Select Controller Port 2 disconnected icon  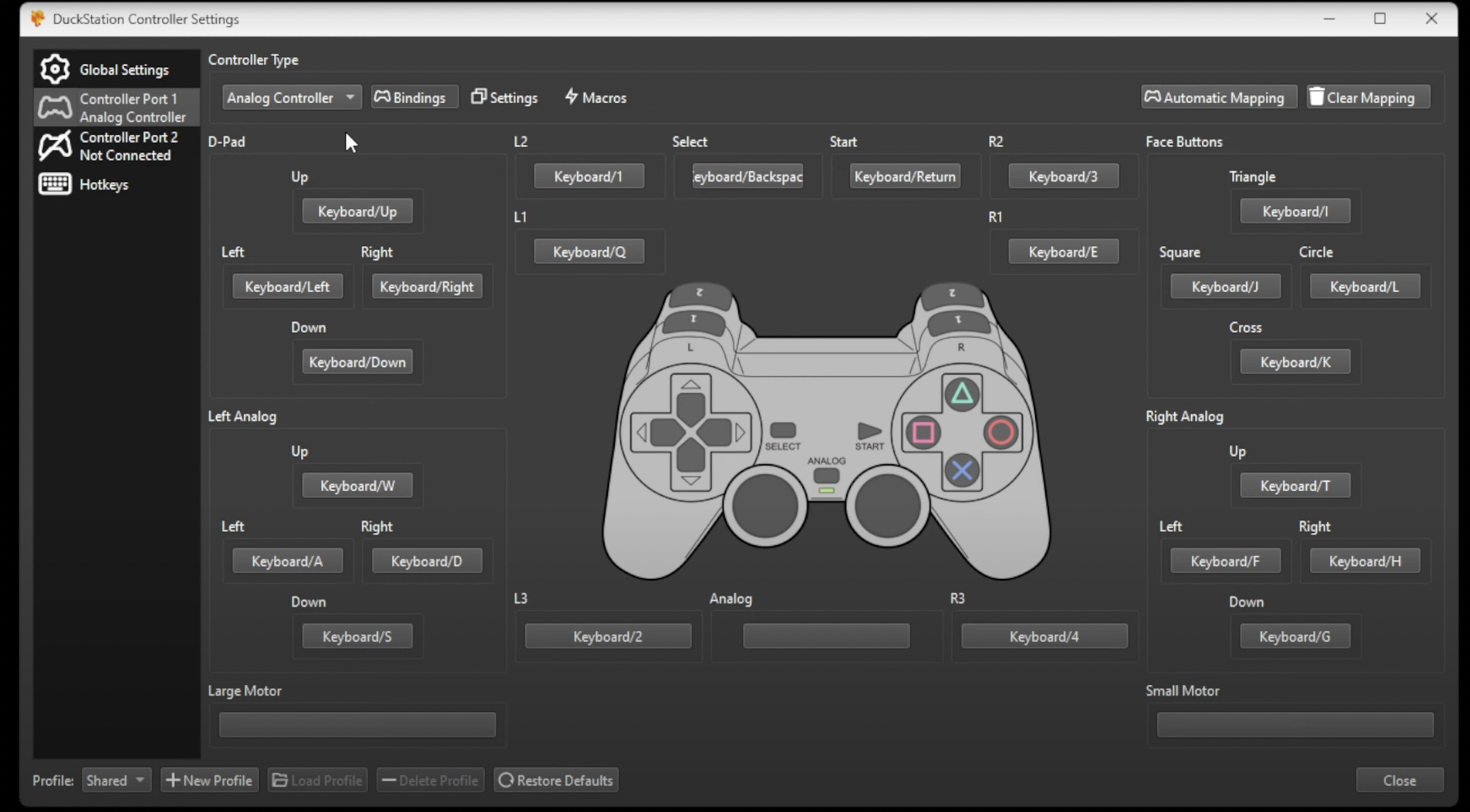pyautogui.click(x=55, y=145)
